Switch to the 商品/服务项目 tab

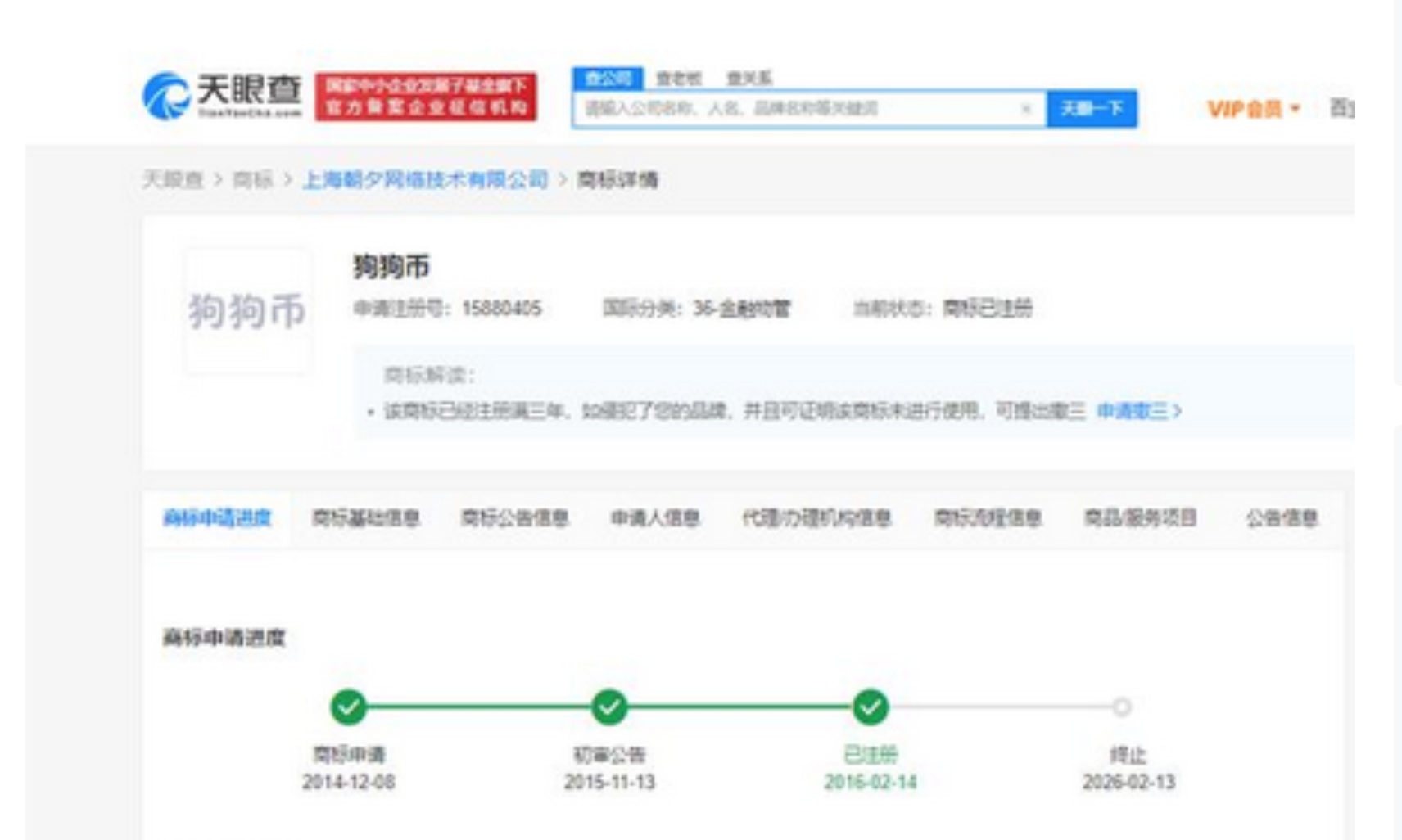1141,517
